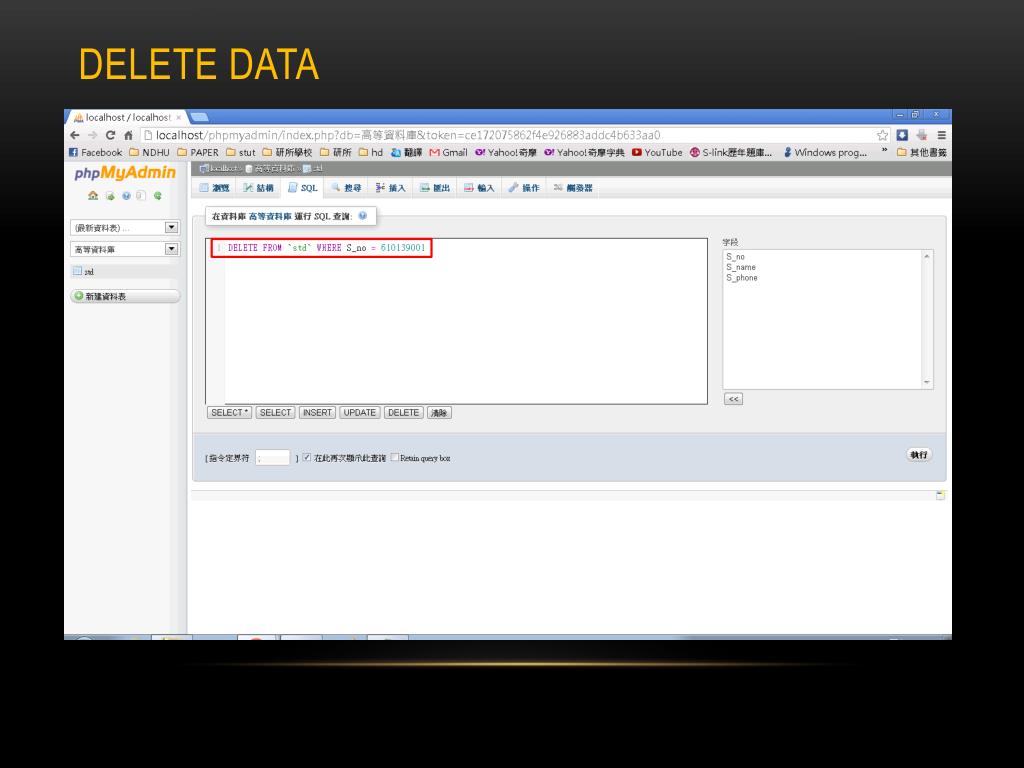This screenshot has height=768, width=1024.
Task: Click the SQL query help icon
Action: tap(362, 216)
